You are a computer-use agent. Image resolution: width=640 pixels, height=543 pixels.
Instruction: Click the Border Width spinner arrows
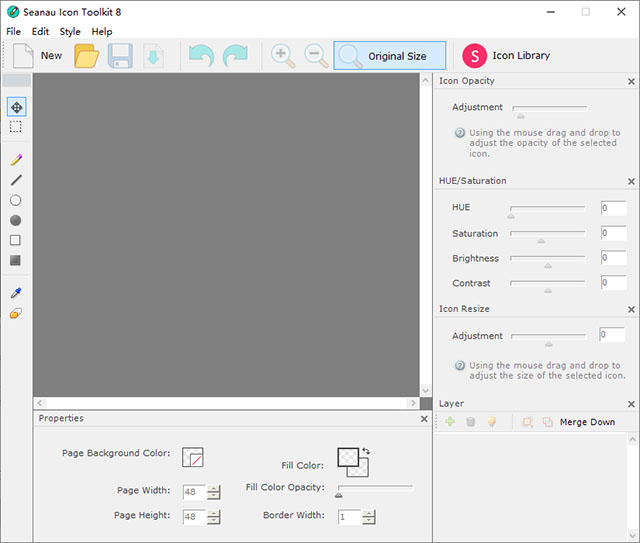(x=369, y=517)
